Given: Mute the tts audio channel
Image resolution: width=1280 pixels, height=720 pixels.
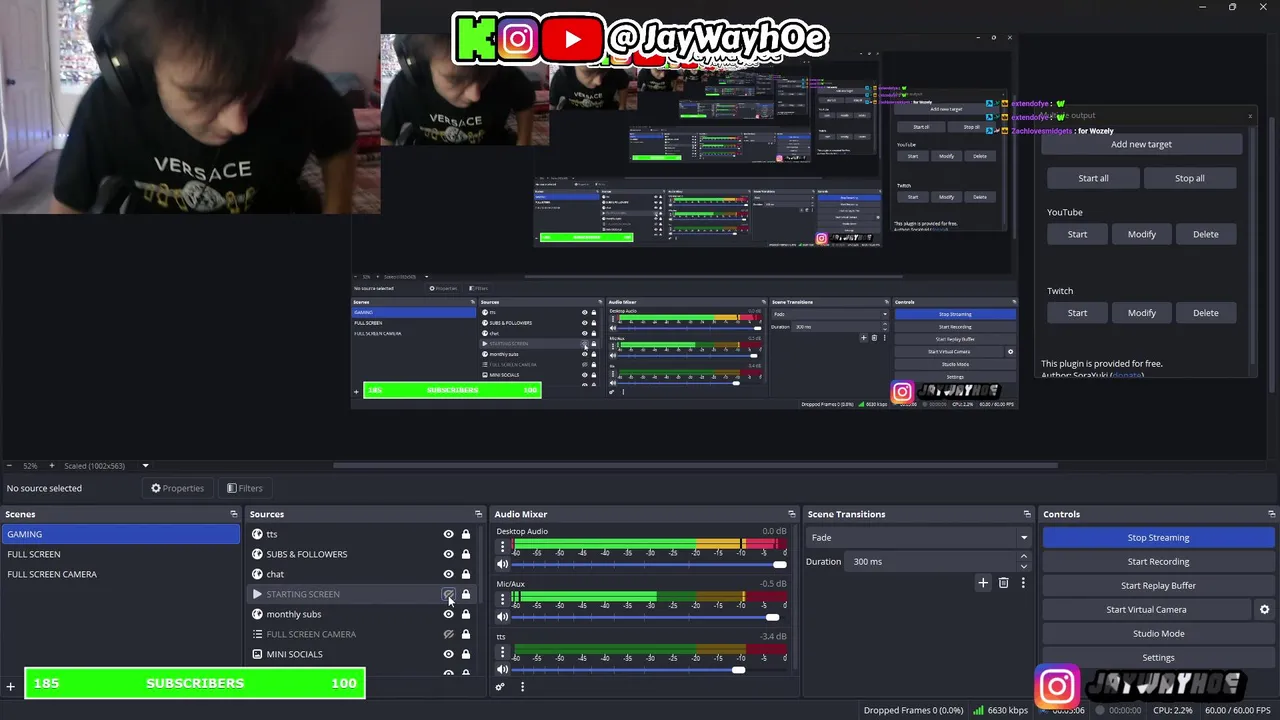Looking at the screenshot, I should pos(502,669).
